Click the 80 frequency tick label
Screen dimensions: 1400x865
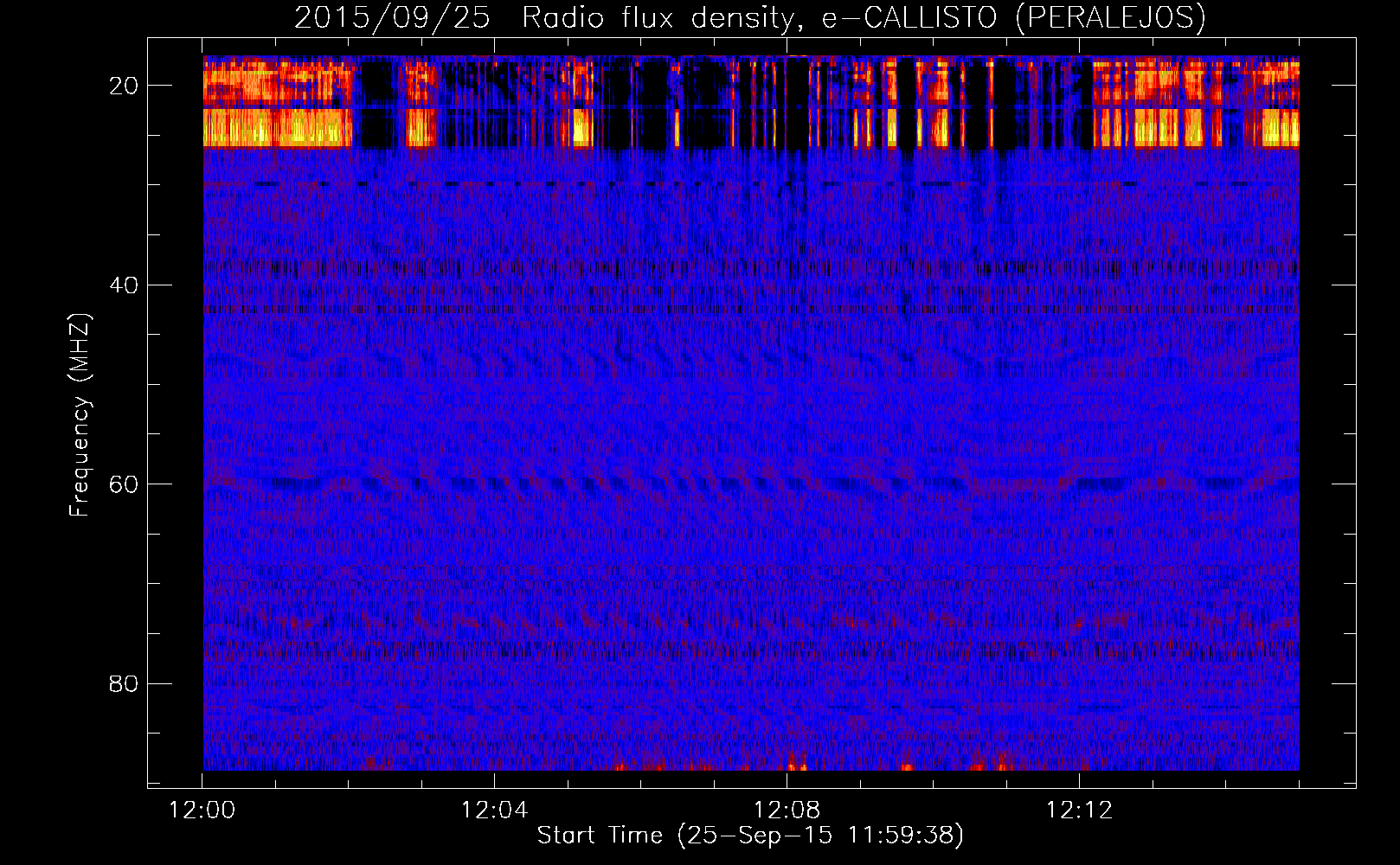[x=124, y=684]
